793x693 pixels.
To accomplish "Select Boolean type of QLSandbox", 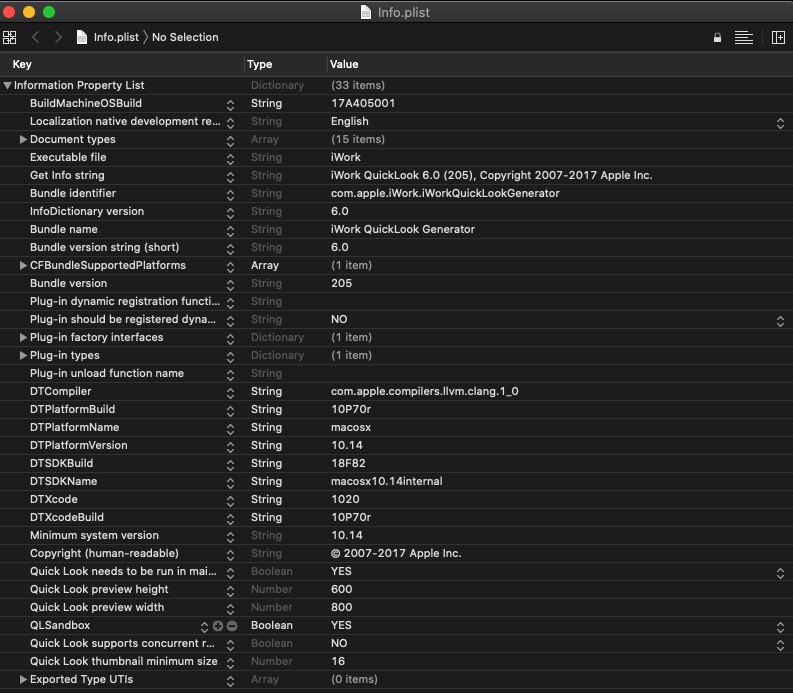I will 272,625.
